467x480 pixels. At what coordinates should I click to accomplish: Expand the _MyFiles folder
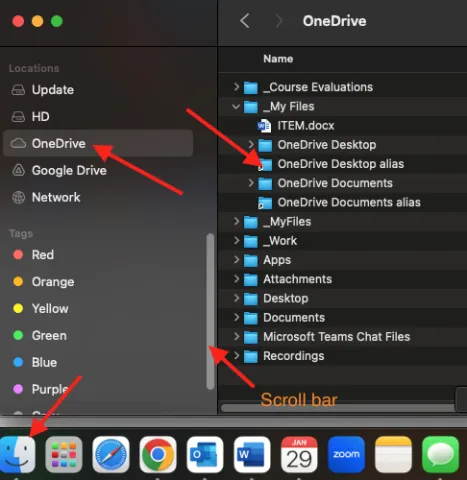click(x=236, y=221)
